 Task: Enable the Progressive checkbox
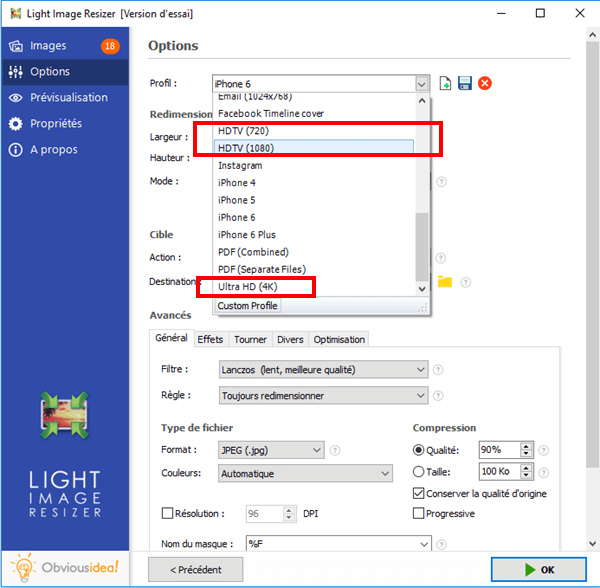click(x=419, y=513)
